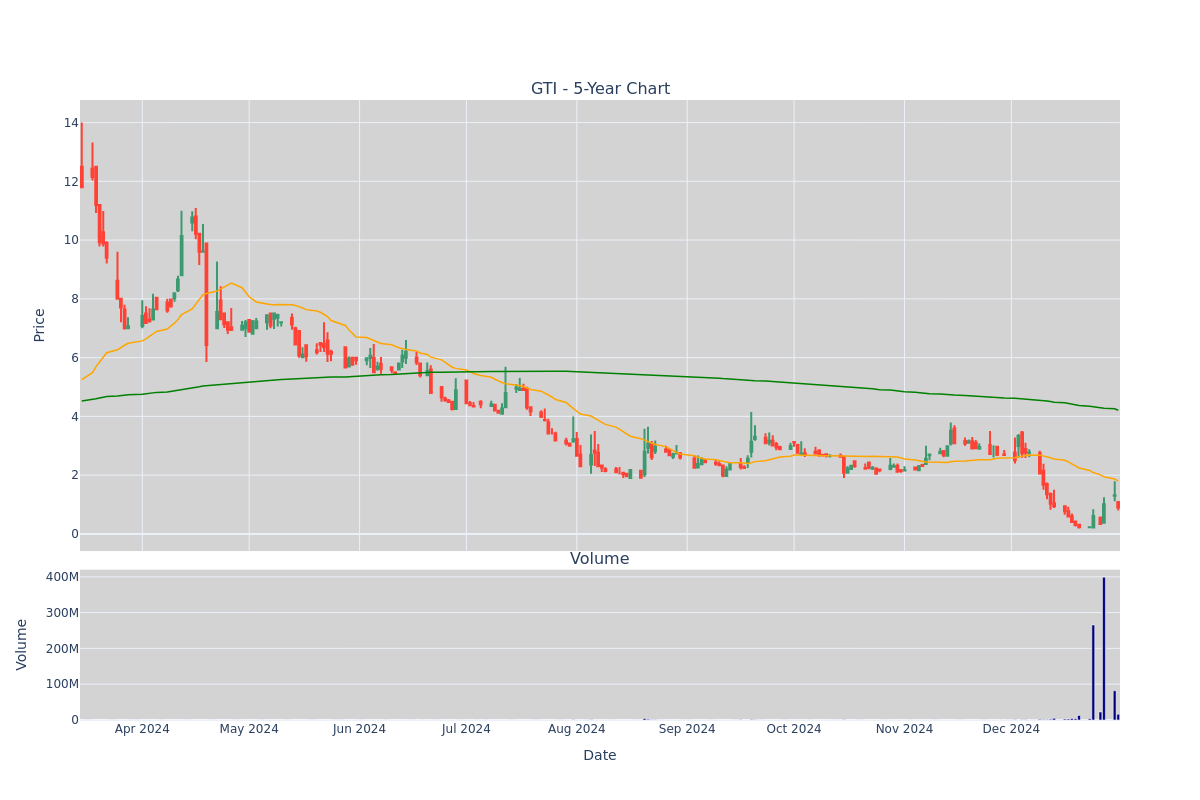Click the volume axis value '300M'
This screenshot has width=1200, height=800.
pyautogui.click(x=62, y=613)
